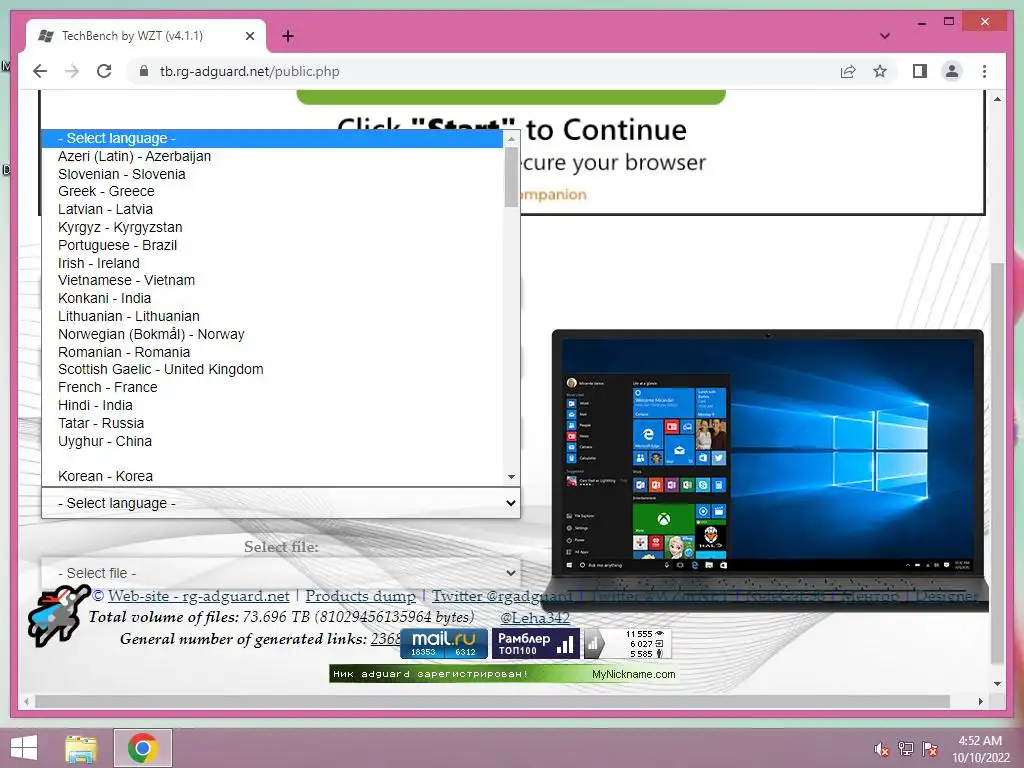
Task: Click the visitor statistics counter badge
Action: coord(627,643)
